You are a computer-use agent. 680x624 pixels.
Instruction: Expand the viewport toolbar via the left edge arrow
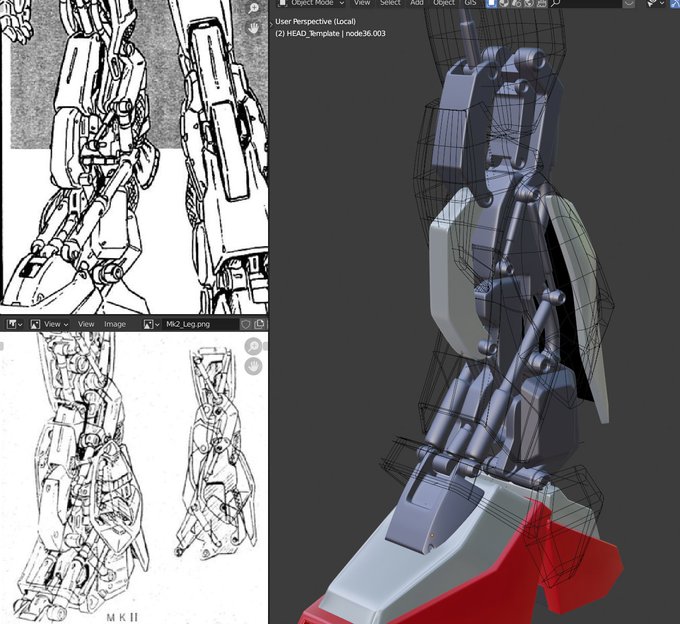(x=271, y=25)
